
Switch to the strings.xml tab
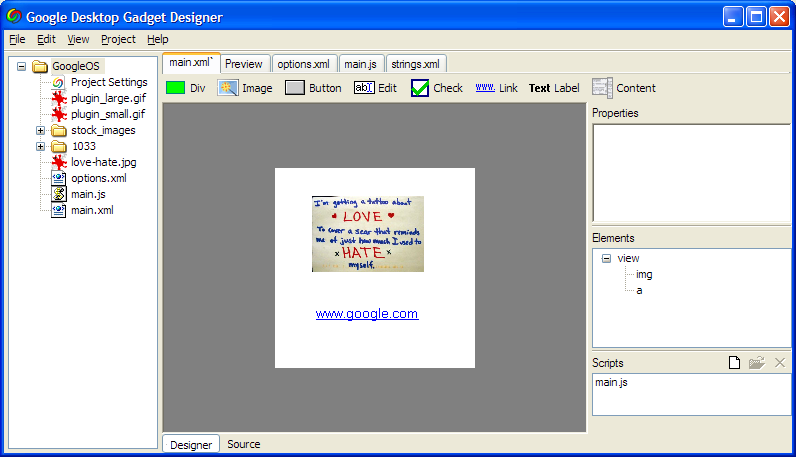coord(416,64)
